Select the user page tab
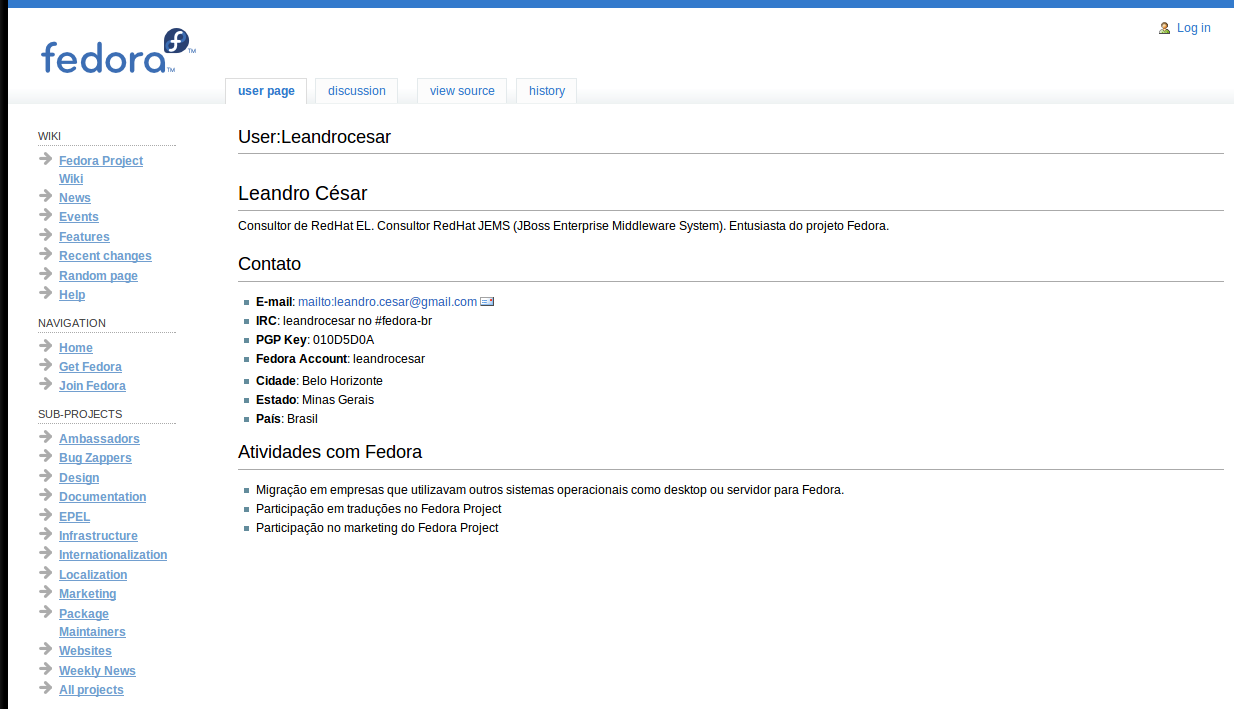1234x710 pixels. (x=266, y=91)
